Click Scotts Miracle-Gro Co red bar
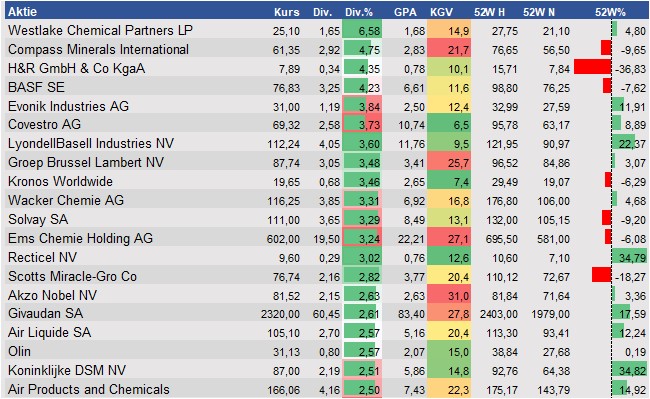The image size is (650, 399). [601, 275]
